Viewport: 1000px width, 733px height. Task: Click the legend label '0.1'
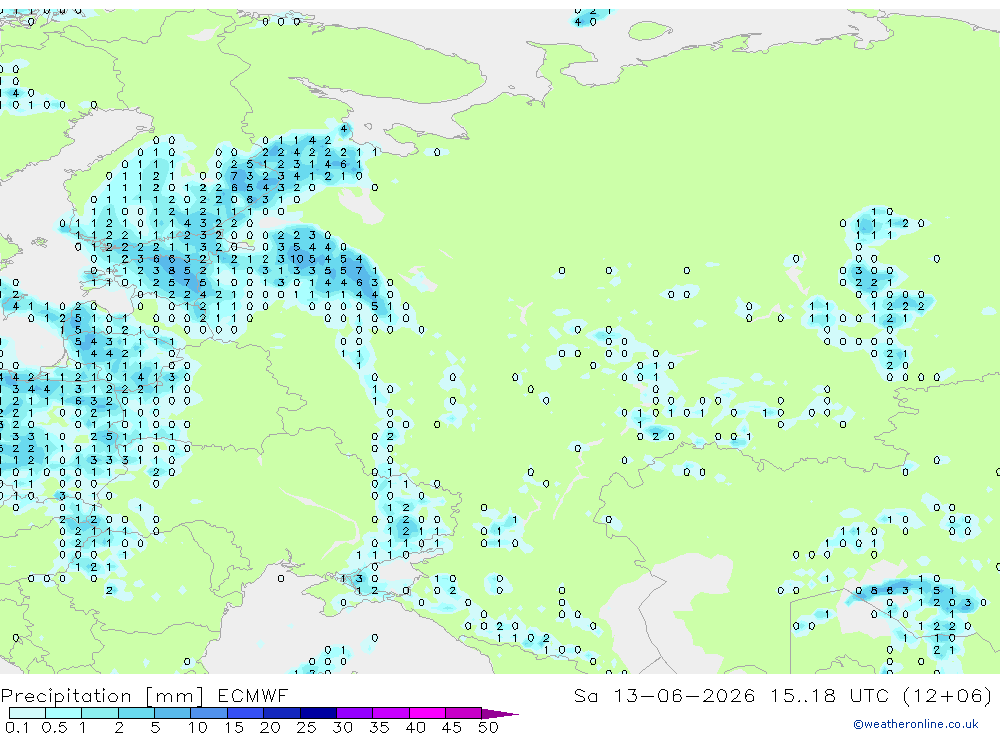coord(17,727)
